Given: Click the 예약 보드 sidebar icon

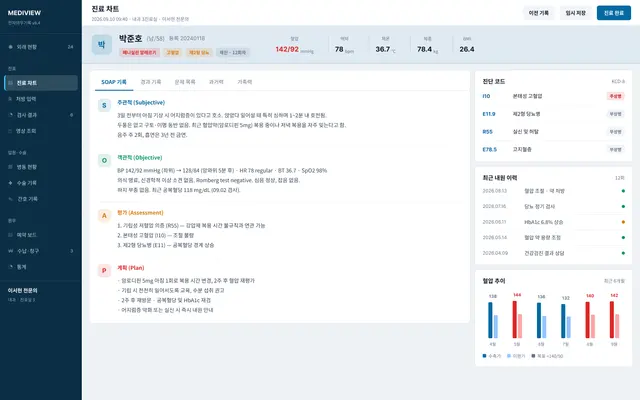Looking at the screenshot, I should pos(11,235).
